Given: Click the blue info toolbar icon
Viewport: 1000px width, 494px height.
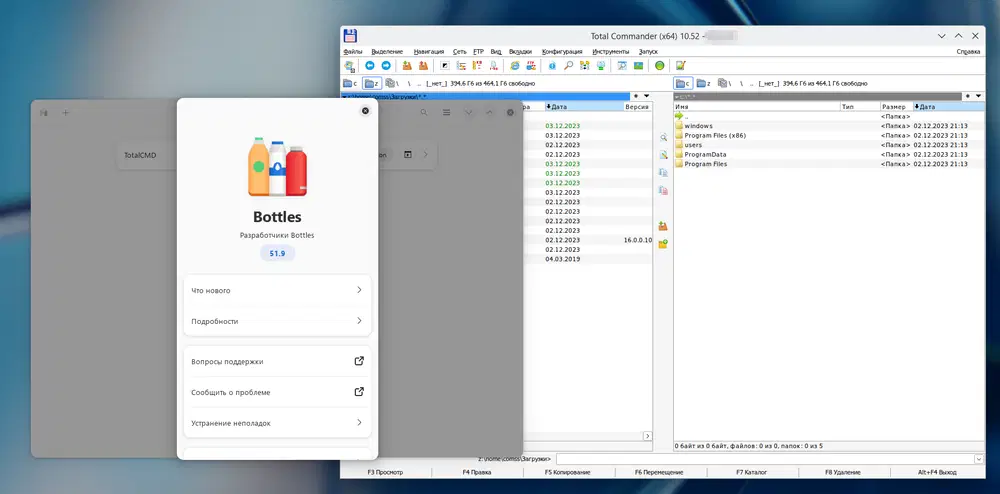Looking at the screenshot, I should click(552, 66).
